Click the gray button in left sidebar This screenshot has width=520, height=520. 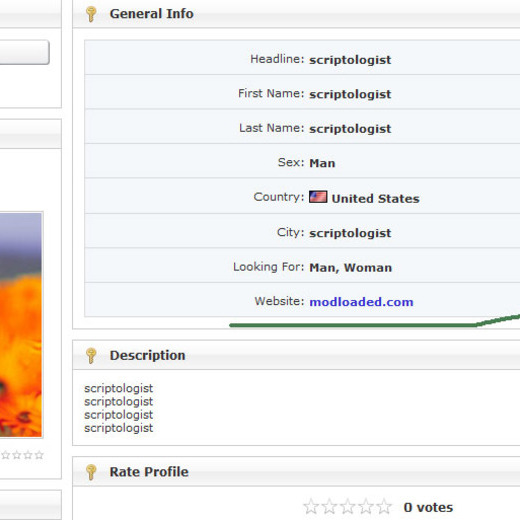coord(24,52)
